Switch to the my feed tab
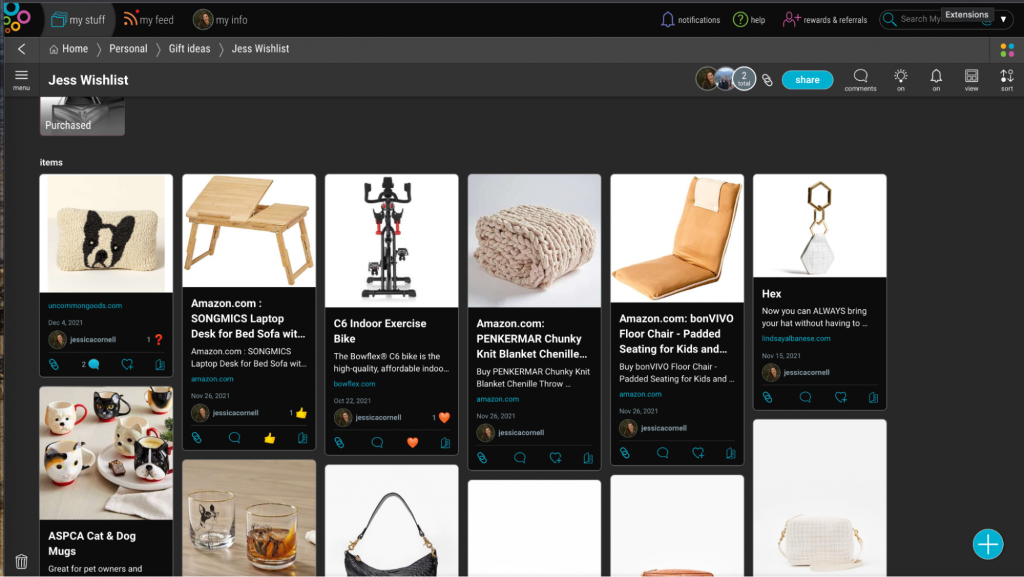This screenshot has height=577, width=1024. (149, 20)
